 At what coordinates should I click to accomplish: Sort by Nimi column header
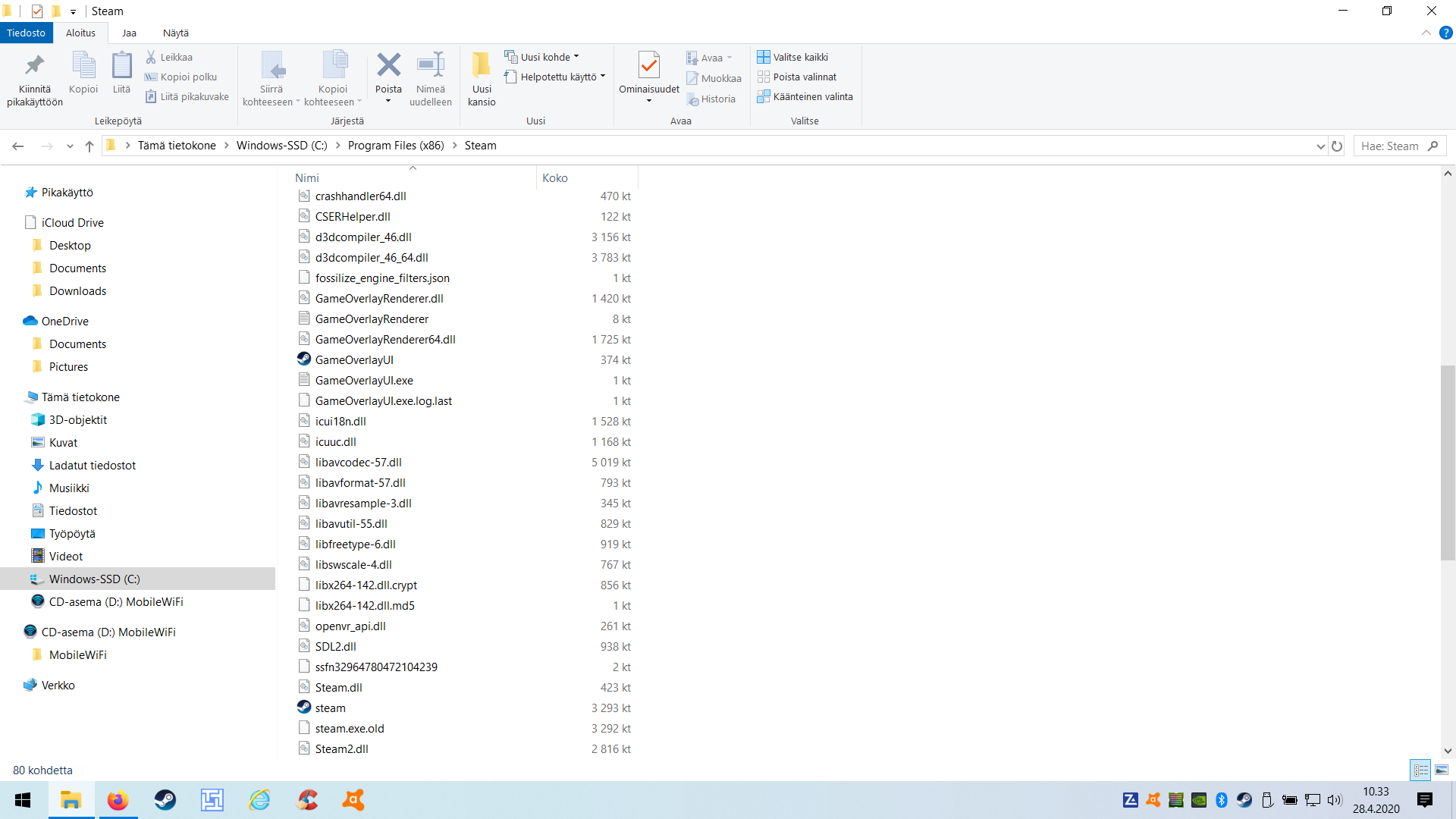pyautogui.click(x=413, y=177)
